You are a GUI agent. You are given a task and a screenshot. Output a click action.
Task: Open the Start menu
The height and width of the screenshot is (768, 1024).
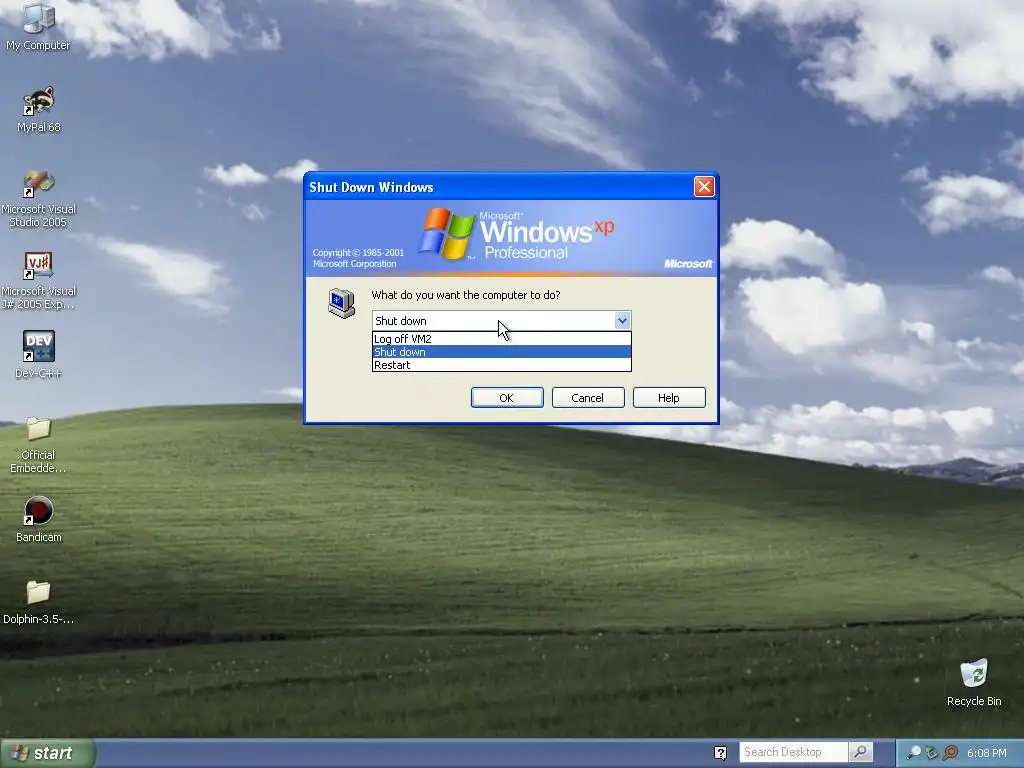coord(47,753)
